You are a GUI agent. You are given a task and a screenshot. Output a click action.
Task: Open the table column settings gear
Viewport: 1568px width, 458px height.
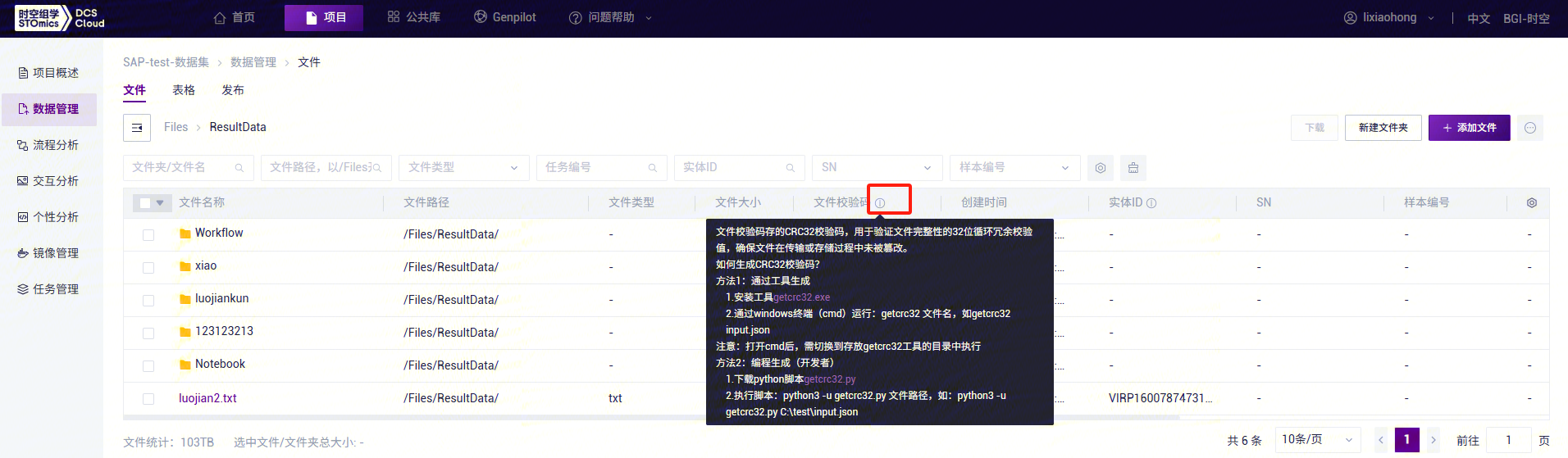(x=1532, y=203)
